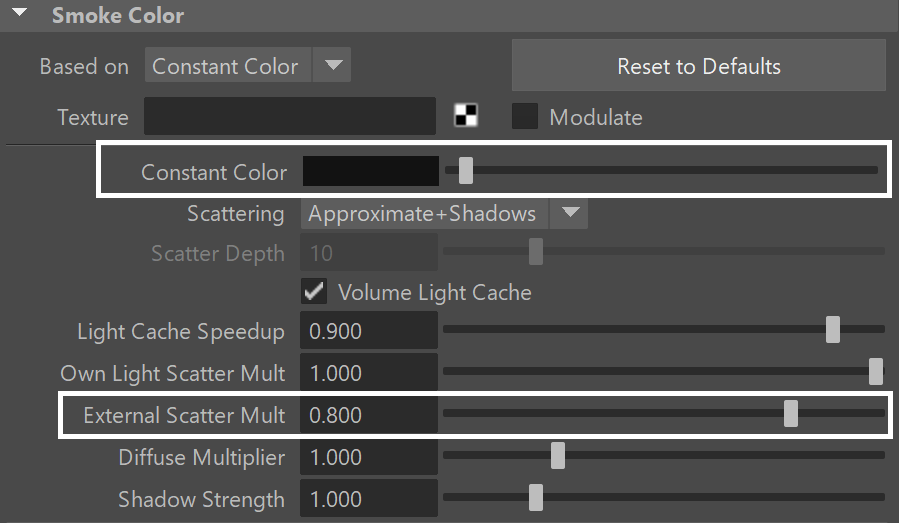Image resolution: width=899 pixels, height=523 pixels.
Task: Click the Shadow Strength value field
Action: tap(369, 499)
